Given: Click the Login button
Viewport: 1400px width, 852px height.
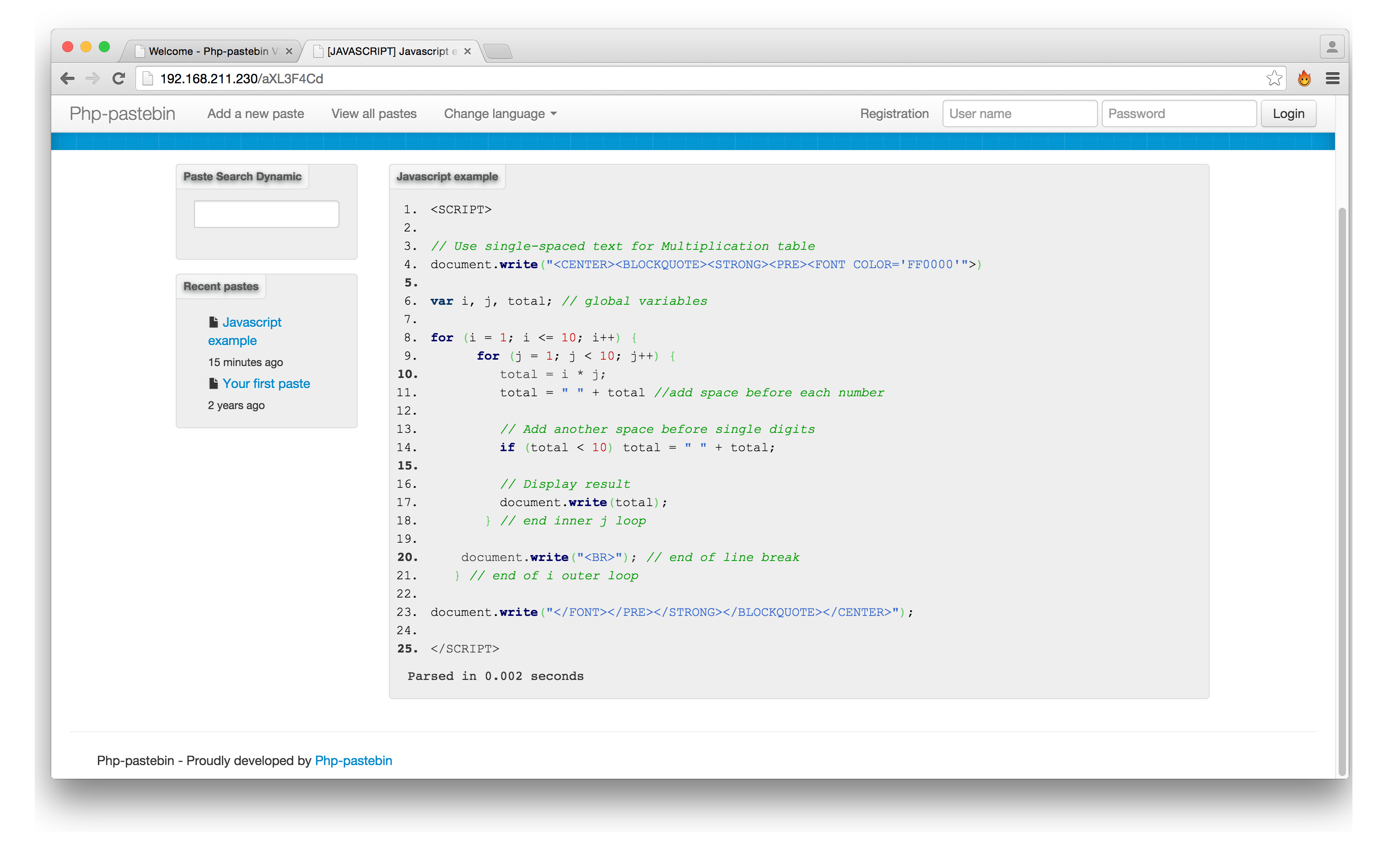Looking at the screenshot, I should pyautogui.click(x=1288, y=113).
